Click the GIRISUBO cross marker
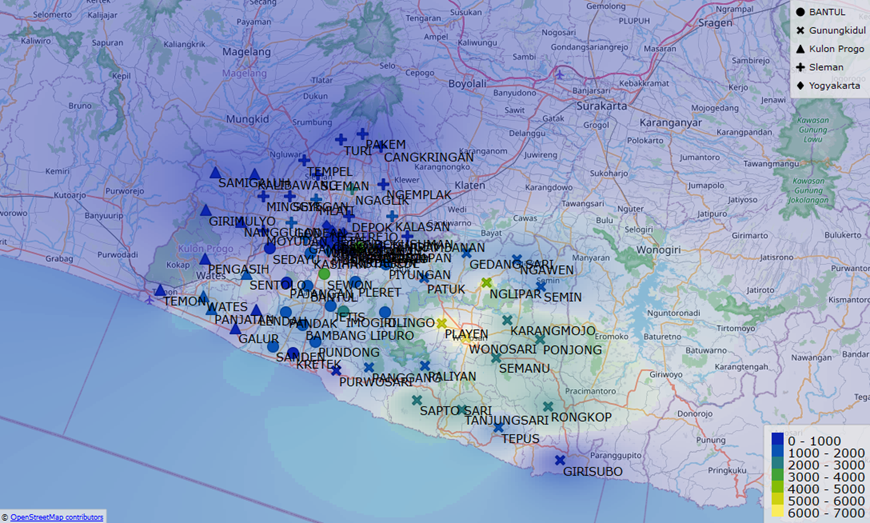This screenshot has width=870, height=523. [560, 460]
